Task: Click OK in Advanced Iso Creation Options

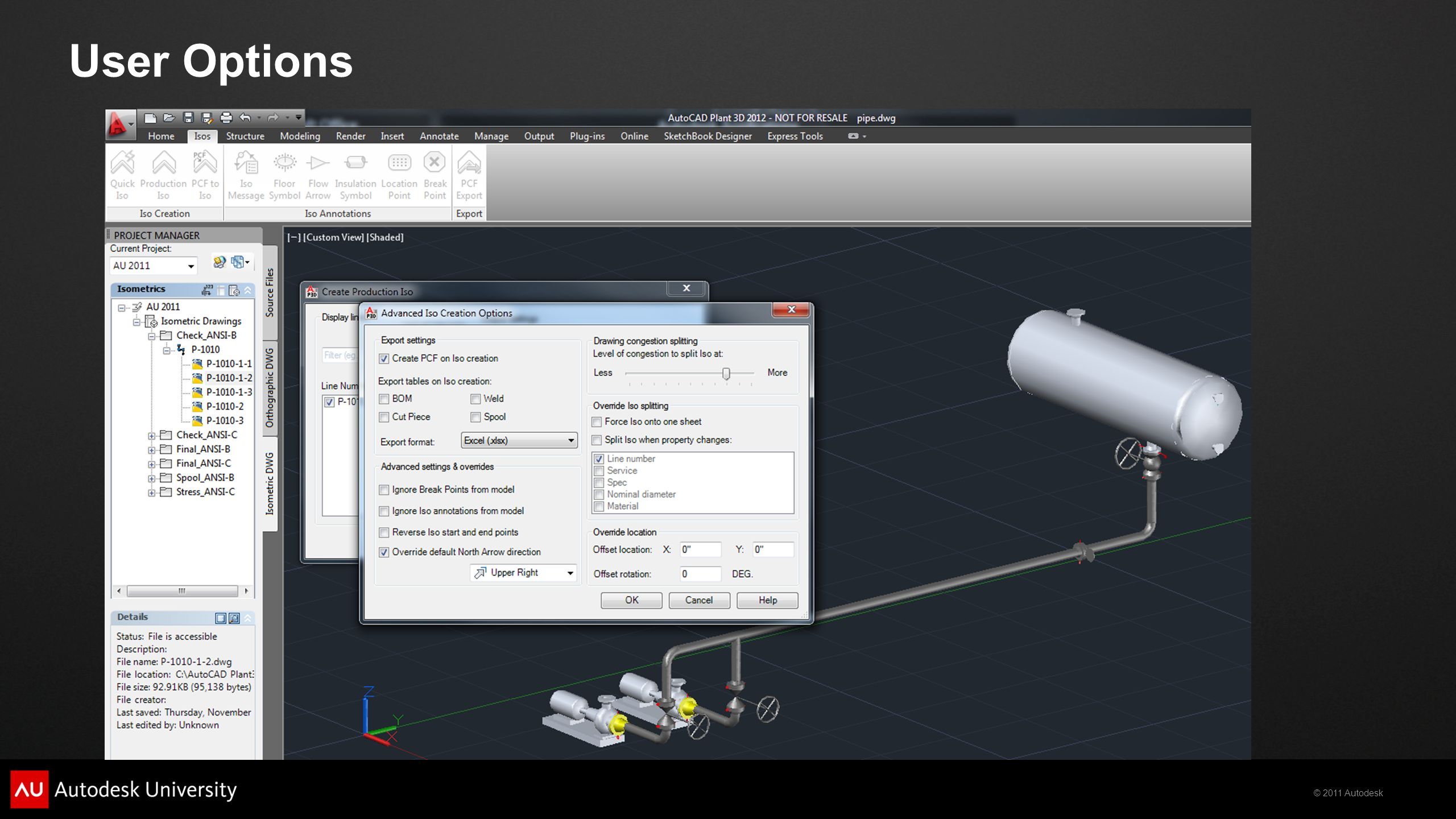Action: [x=631, y=601]
